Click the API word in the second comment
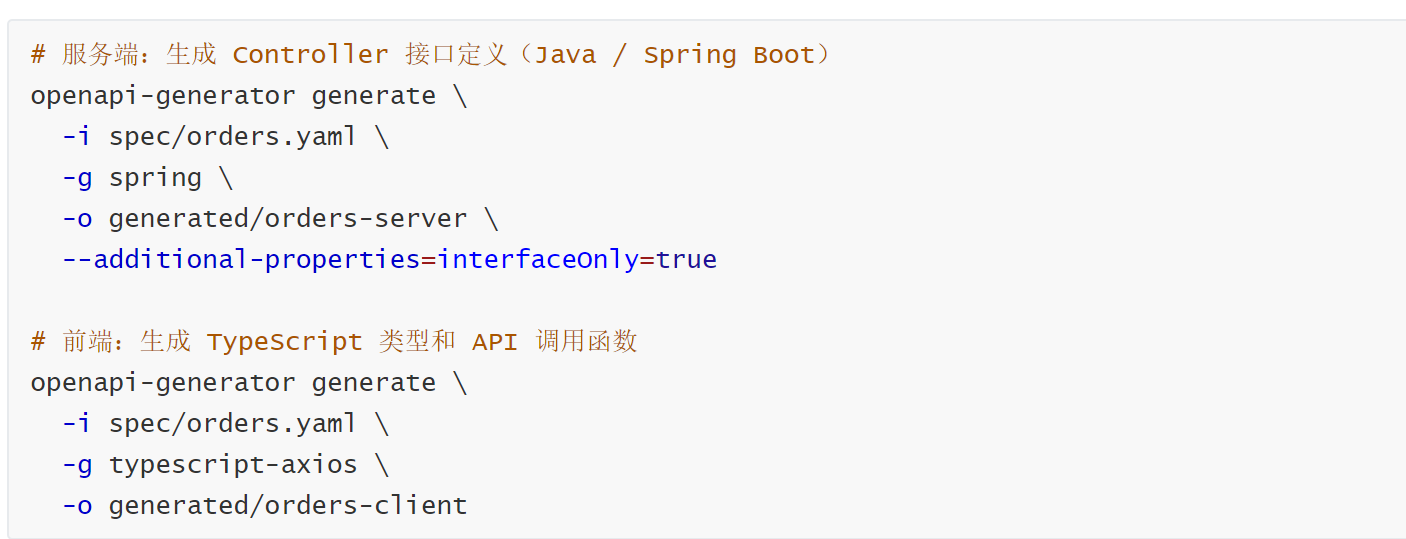The width and height of the screenshot is (1406, 539). click(x=494, y=342)
